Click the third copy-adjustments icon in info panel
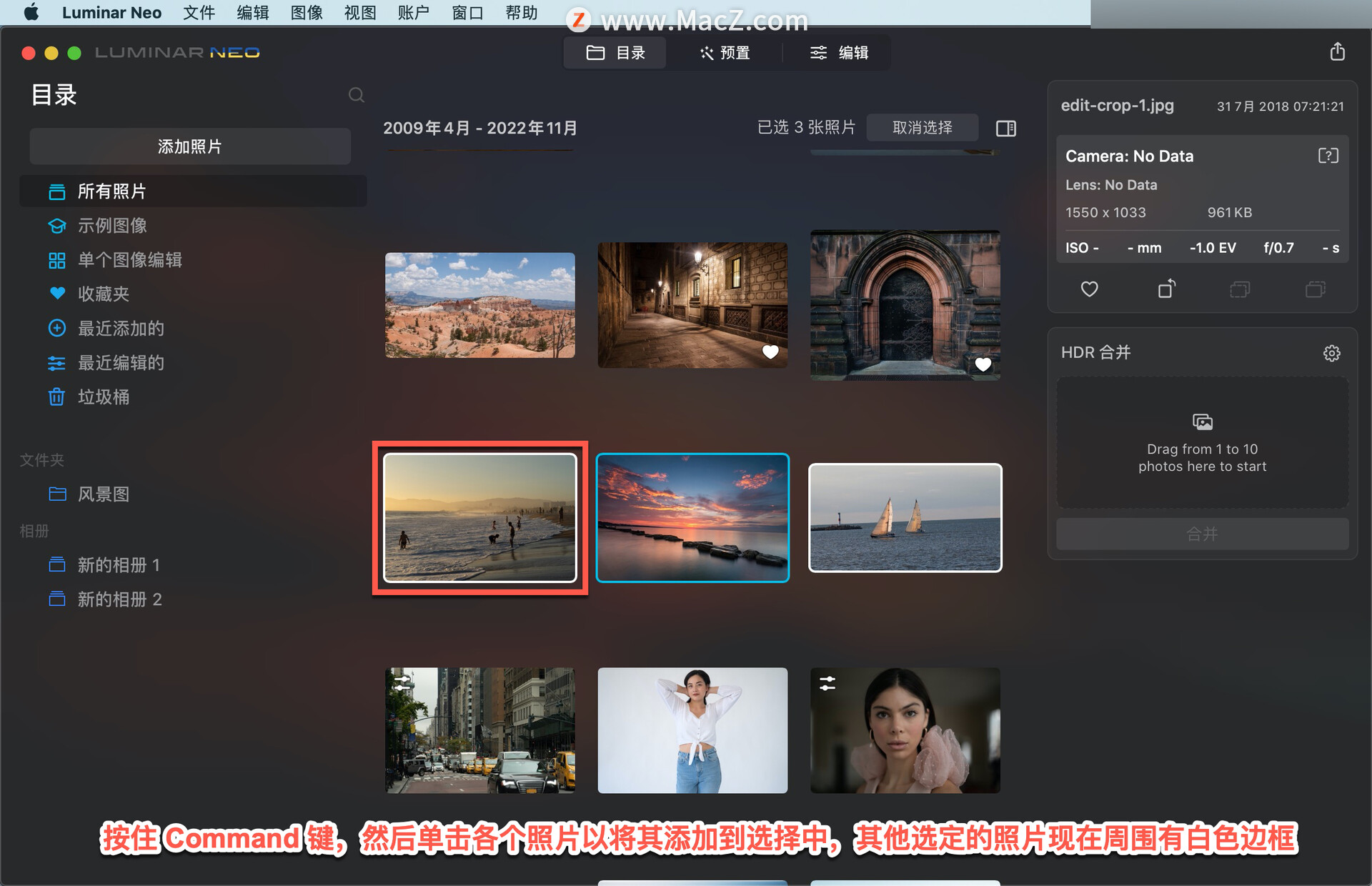 [x=1240, y=289]
